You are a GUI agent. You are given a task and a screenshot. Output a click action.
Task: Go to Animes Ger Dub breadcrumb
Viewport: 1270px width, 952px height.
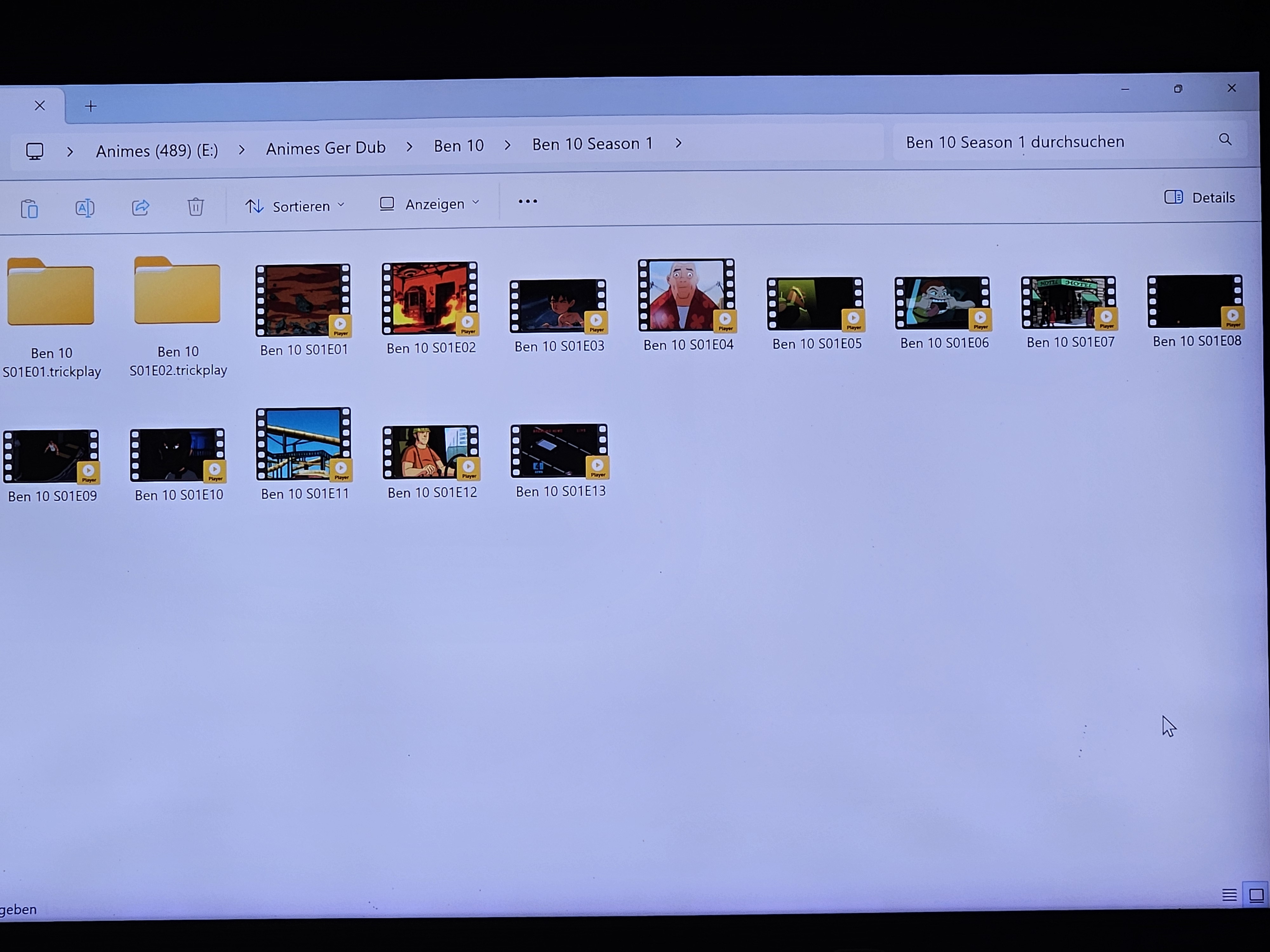[x=325, y=148]
